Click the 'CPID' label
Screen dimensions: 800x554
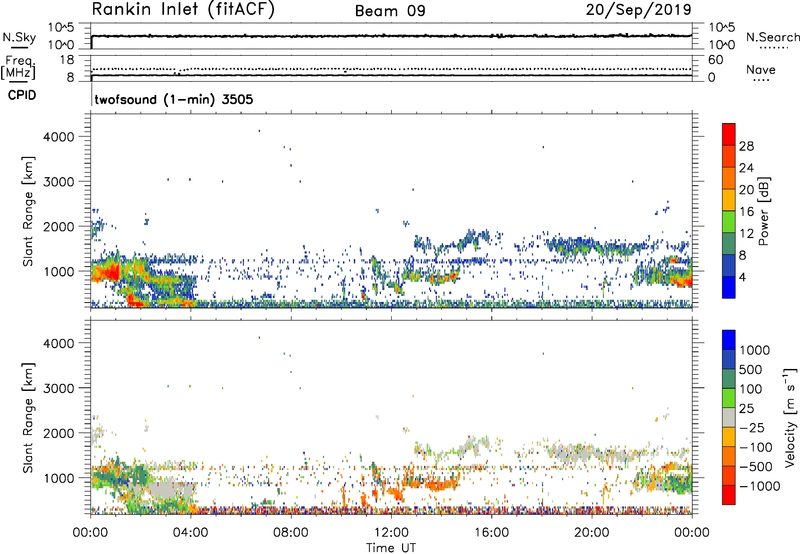tap(22, 95)
